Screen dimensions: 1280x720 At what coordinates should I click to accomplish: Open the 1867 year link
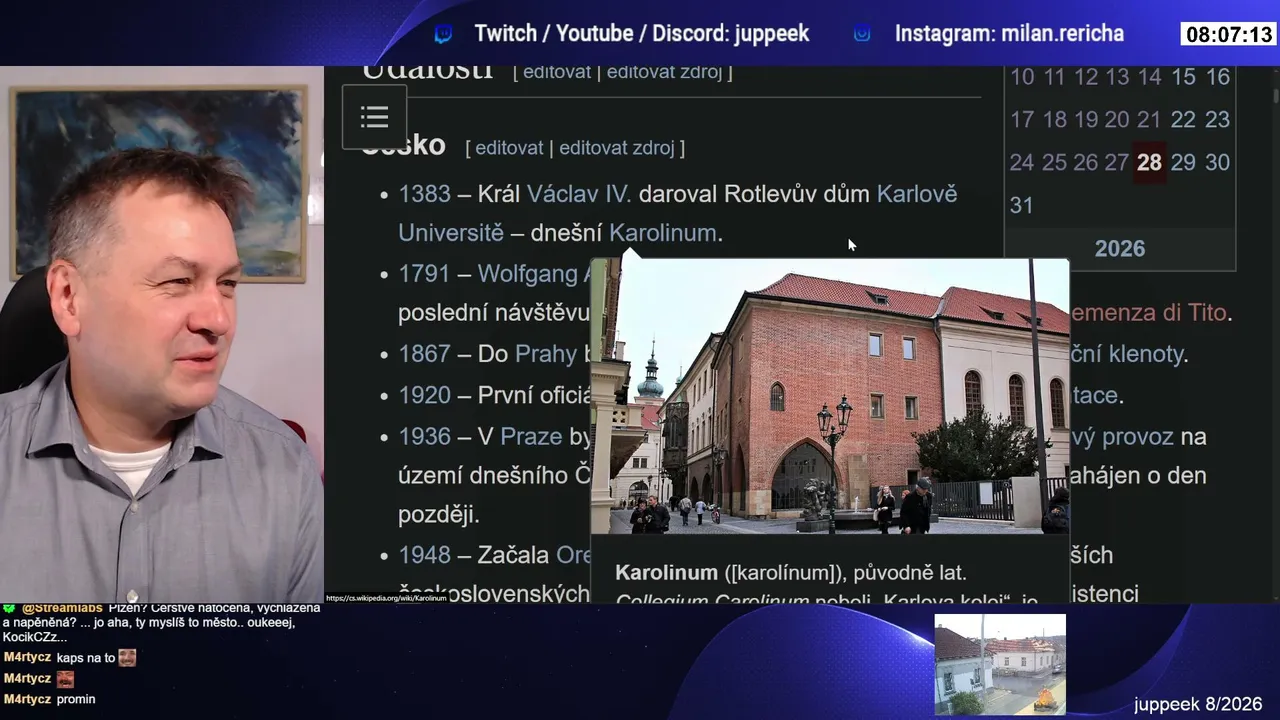[x=424, y=354]
